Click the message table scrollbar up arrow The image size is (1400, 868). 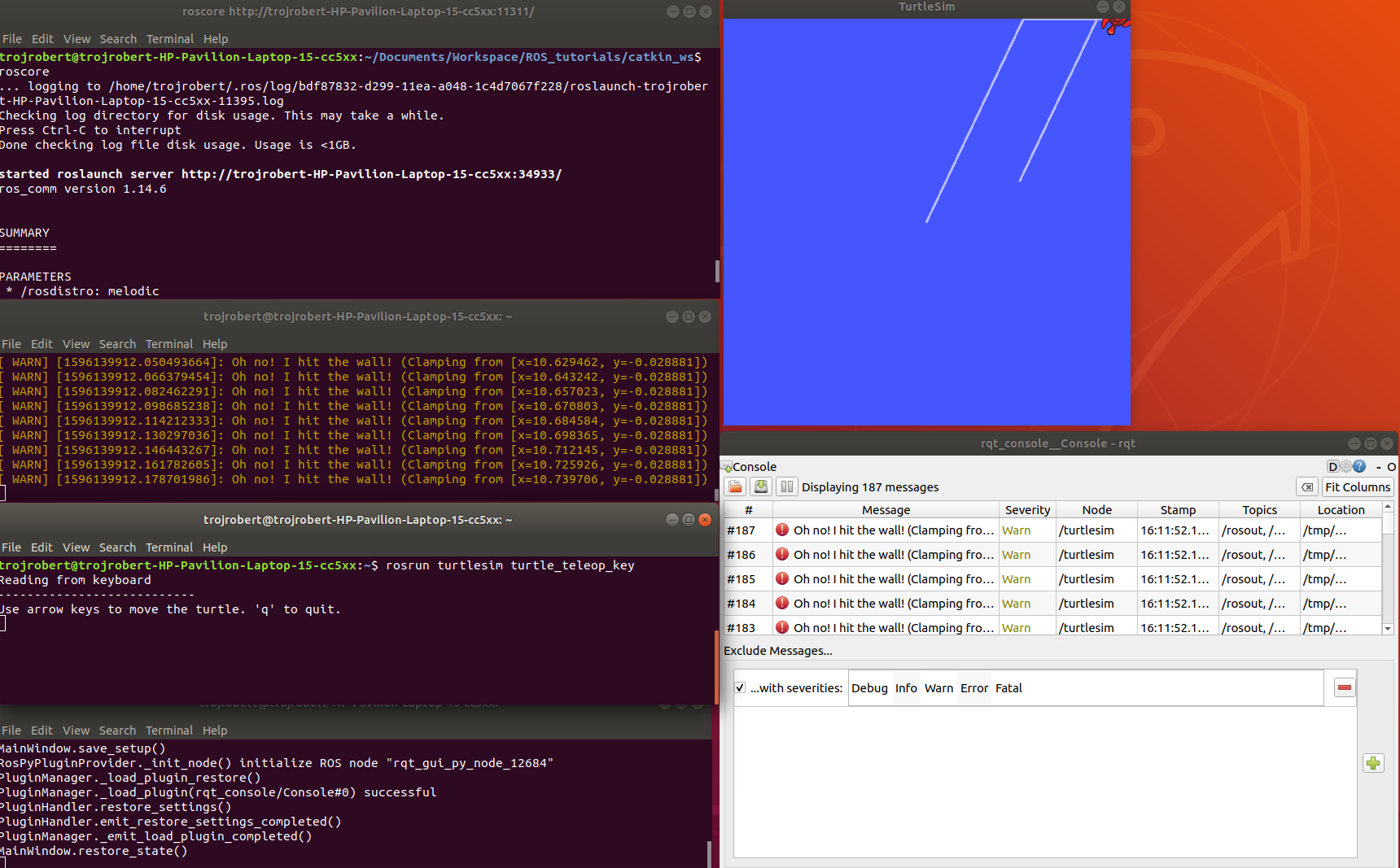click(x=1388, y=507)
